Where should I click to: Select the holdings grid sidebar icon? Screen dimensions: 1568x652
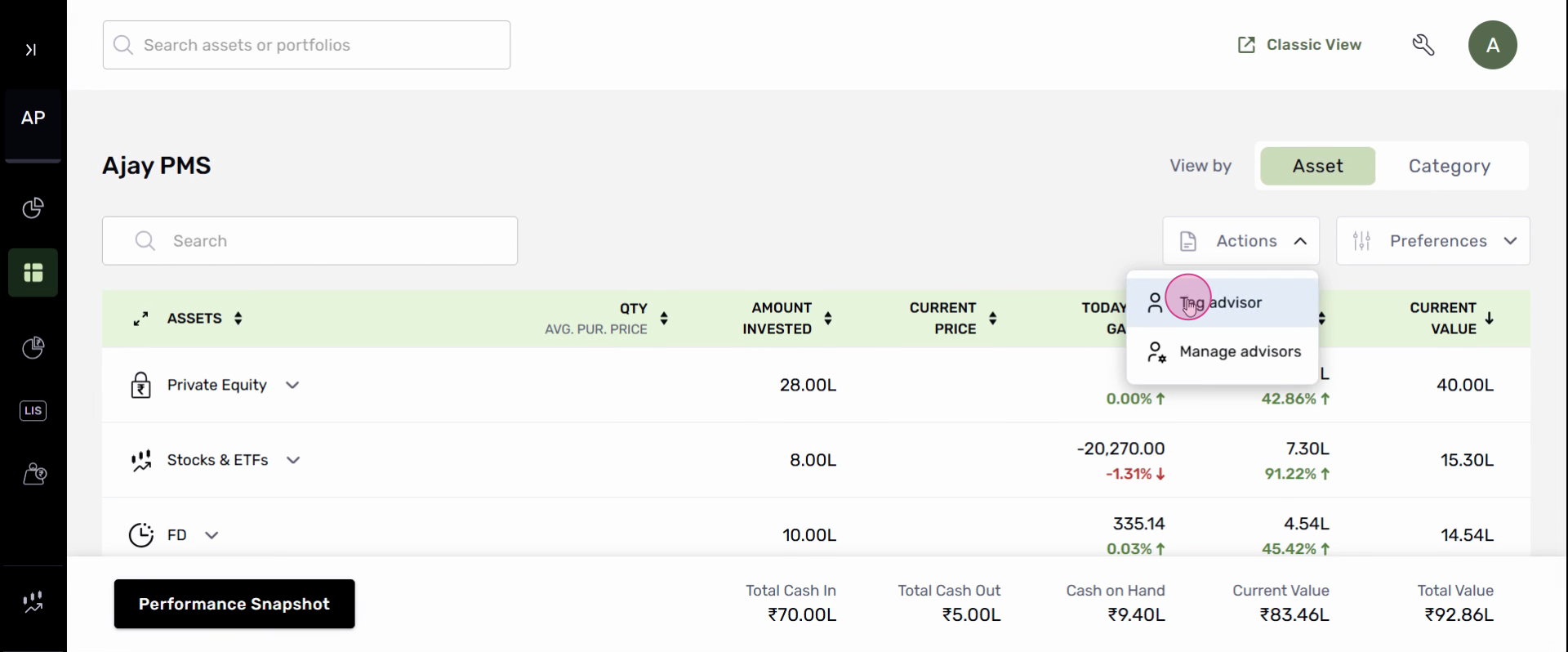(33, 272)
